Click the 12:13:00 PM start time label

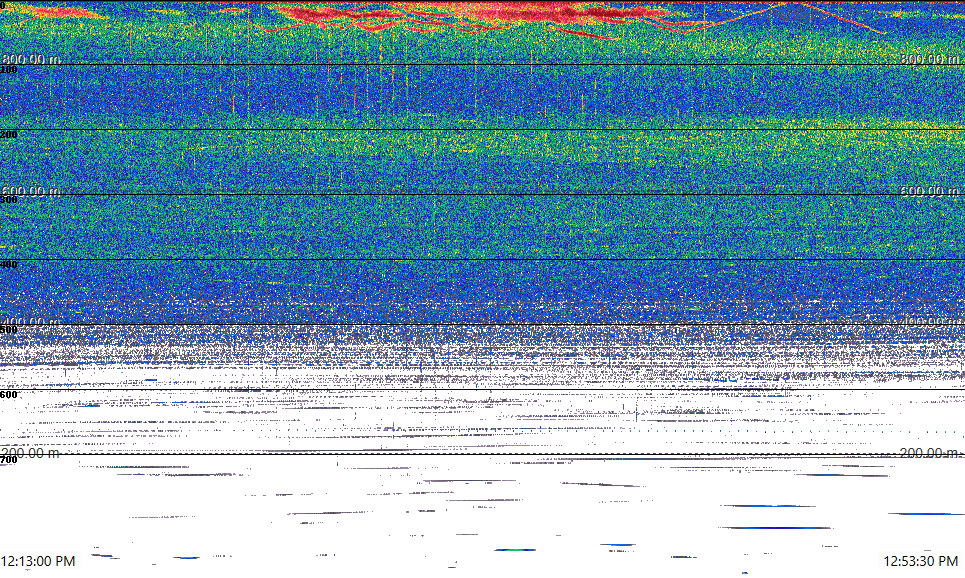[38, 561]
